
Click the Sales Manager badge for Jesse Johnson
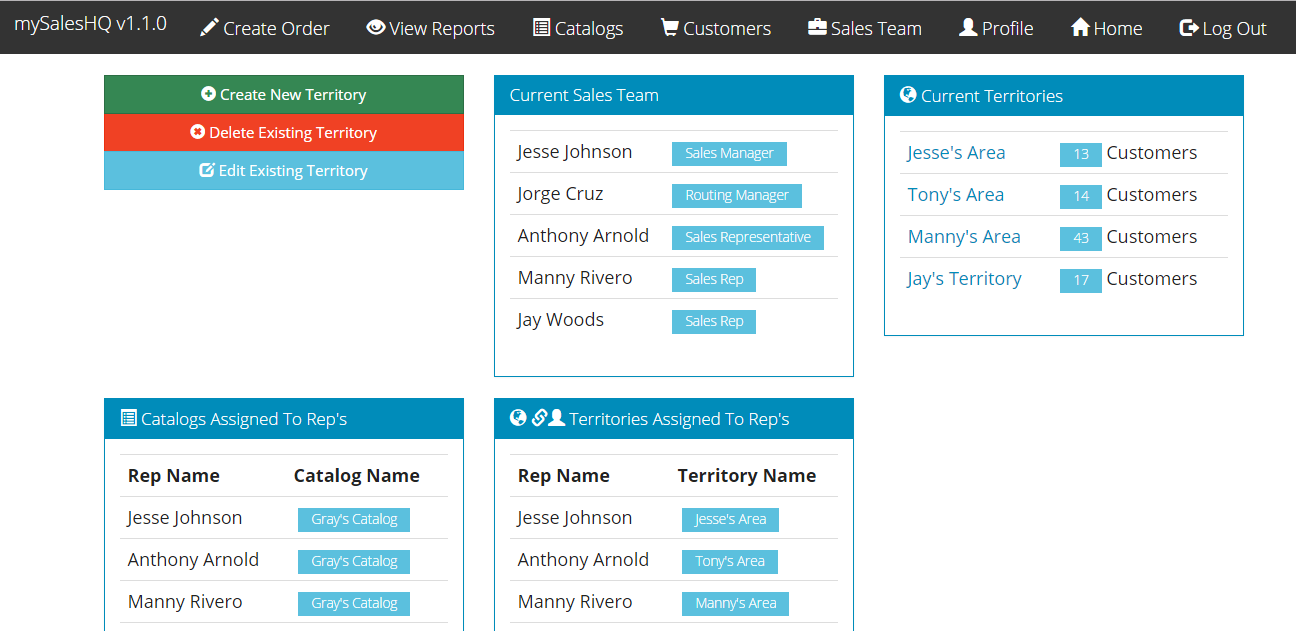pos(729,153)
